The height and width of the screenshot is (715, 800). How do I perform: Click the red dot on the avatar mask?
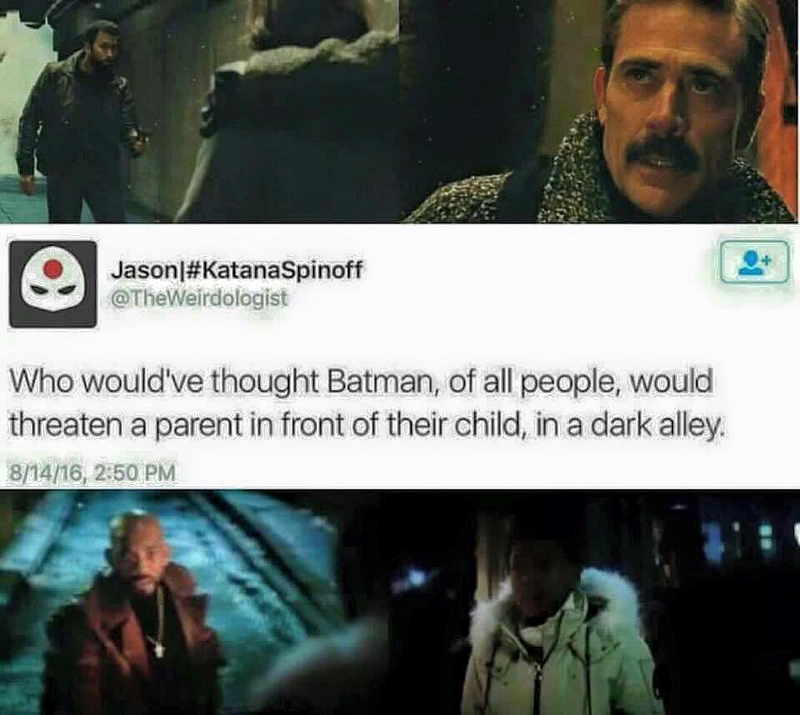[54, 267]
